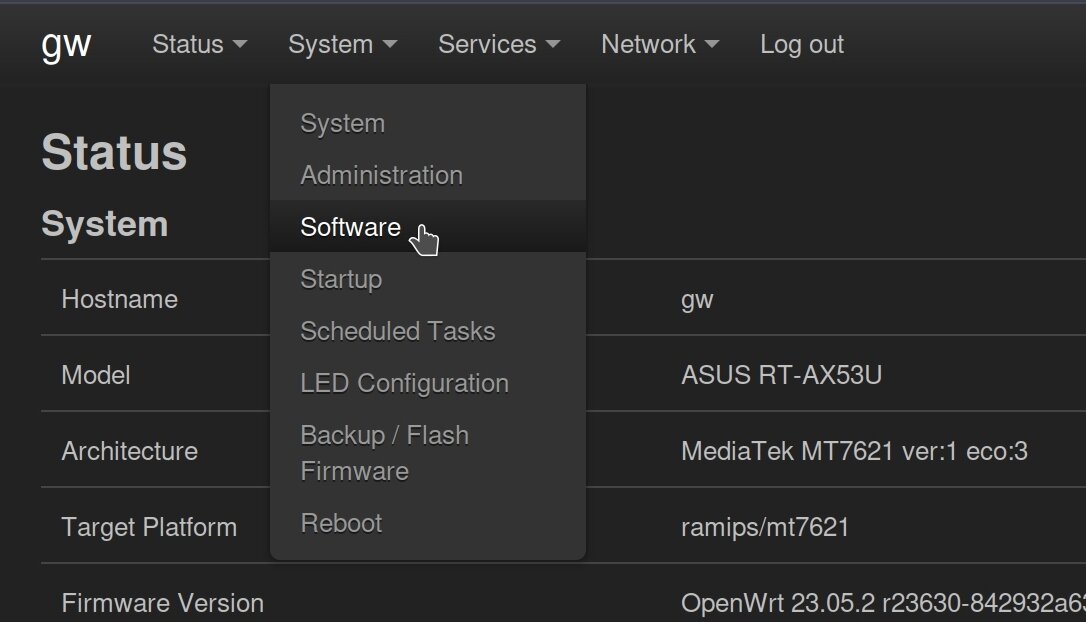Go to the Startup menu item

(341, 280)
